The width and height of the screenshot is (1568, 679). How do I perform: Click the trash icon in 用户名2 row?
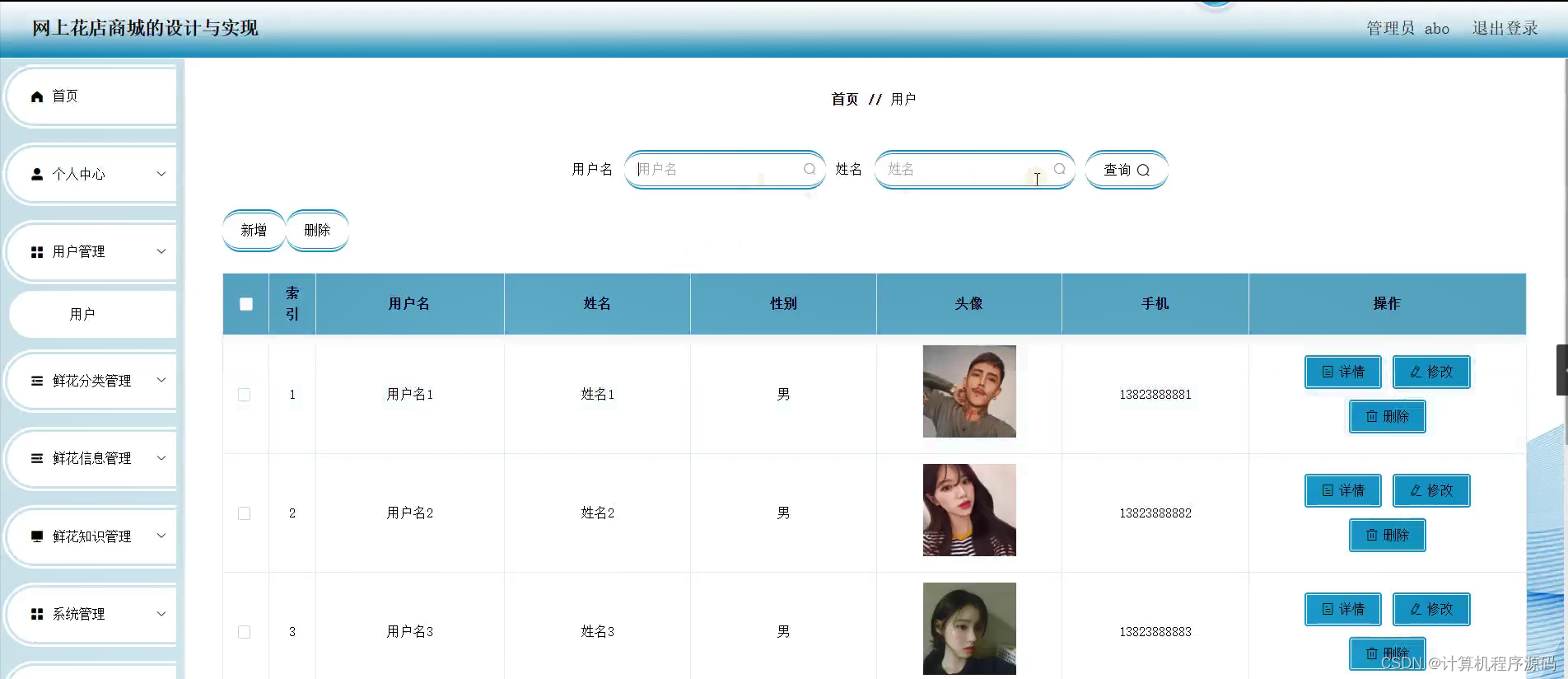[1372, 535]
